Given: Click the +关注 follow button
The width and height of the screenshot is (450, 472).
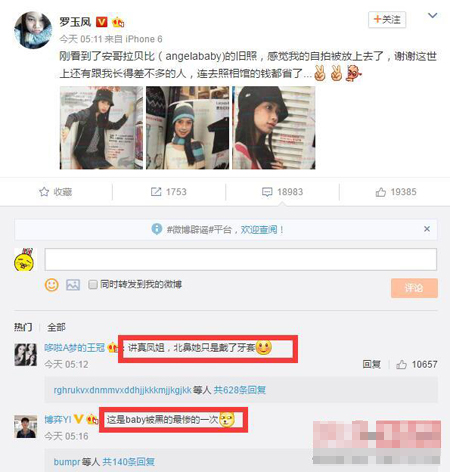Looking at the screenshot, I should pyautogui.click(x=387, y=20).
